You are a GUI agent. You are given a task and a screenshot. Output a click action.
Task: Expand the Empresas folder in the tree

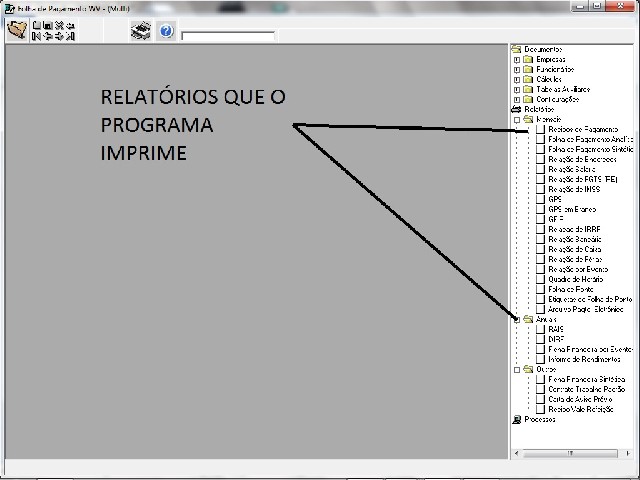point(517,60)
